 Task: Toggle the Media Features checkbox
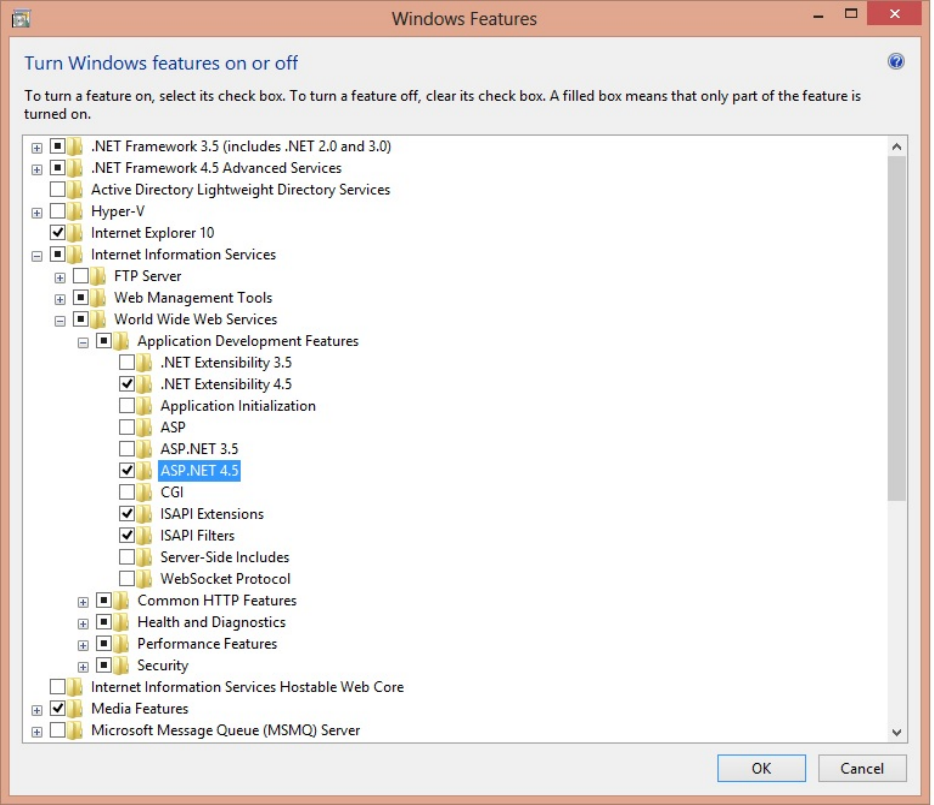pos(58,708)
